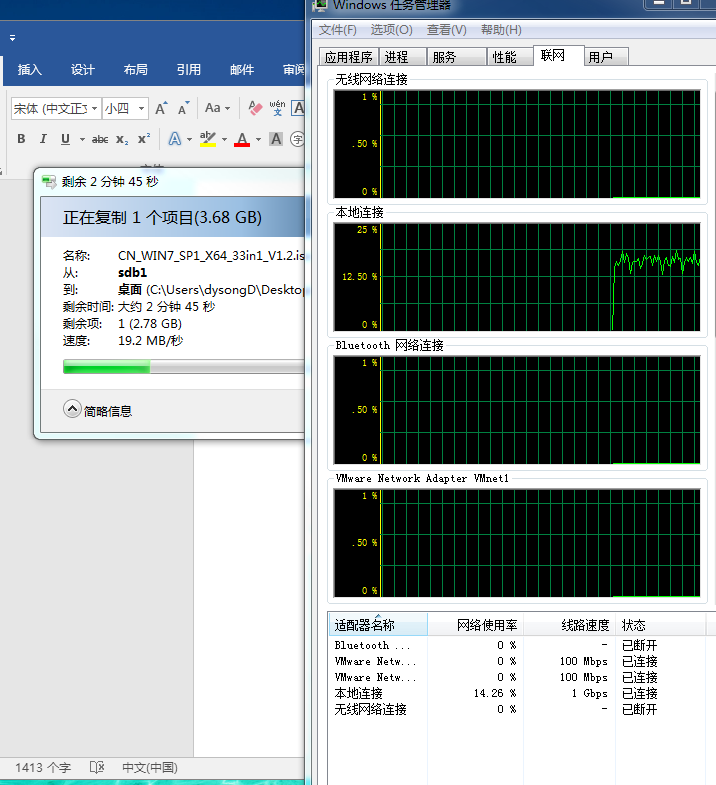Click the 无线网络连接 network graph
716x785 pixels.
tap(517, 144)
